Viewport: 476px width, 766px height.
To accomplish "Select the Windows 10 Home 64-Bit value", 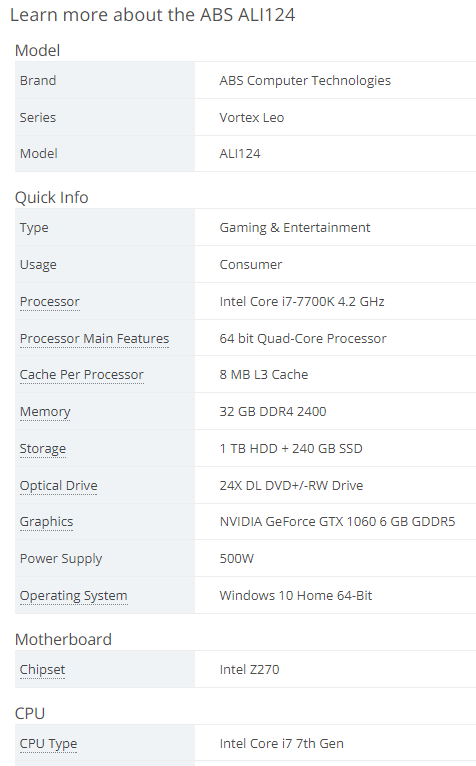I will pyautogui.click(x=296, y=596).
